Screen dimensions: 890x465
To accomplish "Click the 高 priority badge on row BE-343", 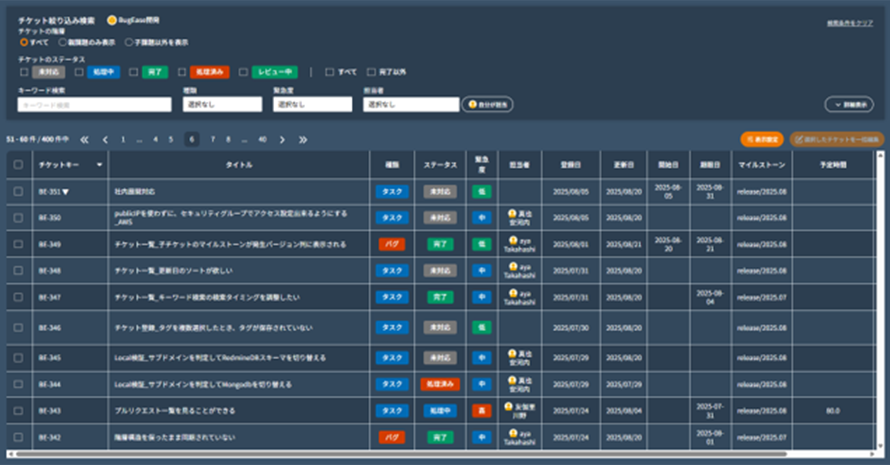I will (x=482, y=410).
